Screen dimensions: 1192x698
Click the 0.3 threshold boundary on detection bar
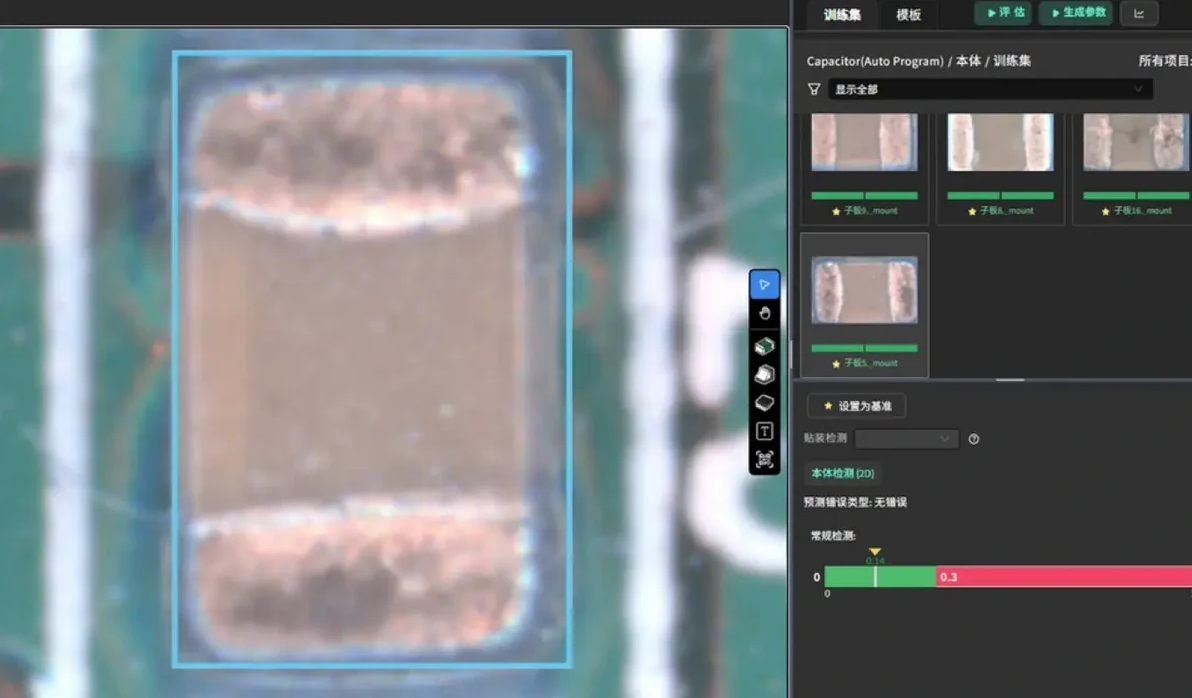(937, 577)
